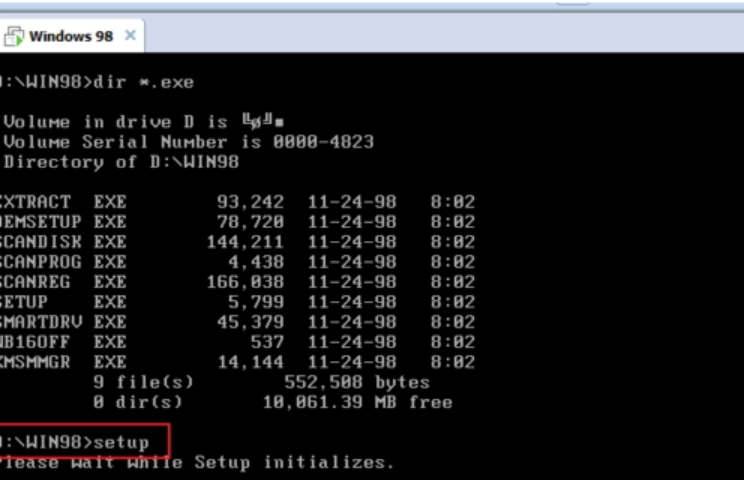Viewport: 744px width, 481px height.
Task: Click the XMSMMGR EXE file row
Action: coord(237,362)
